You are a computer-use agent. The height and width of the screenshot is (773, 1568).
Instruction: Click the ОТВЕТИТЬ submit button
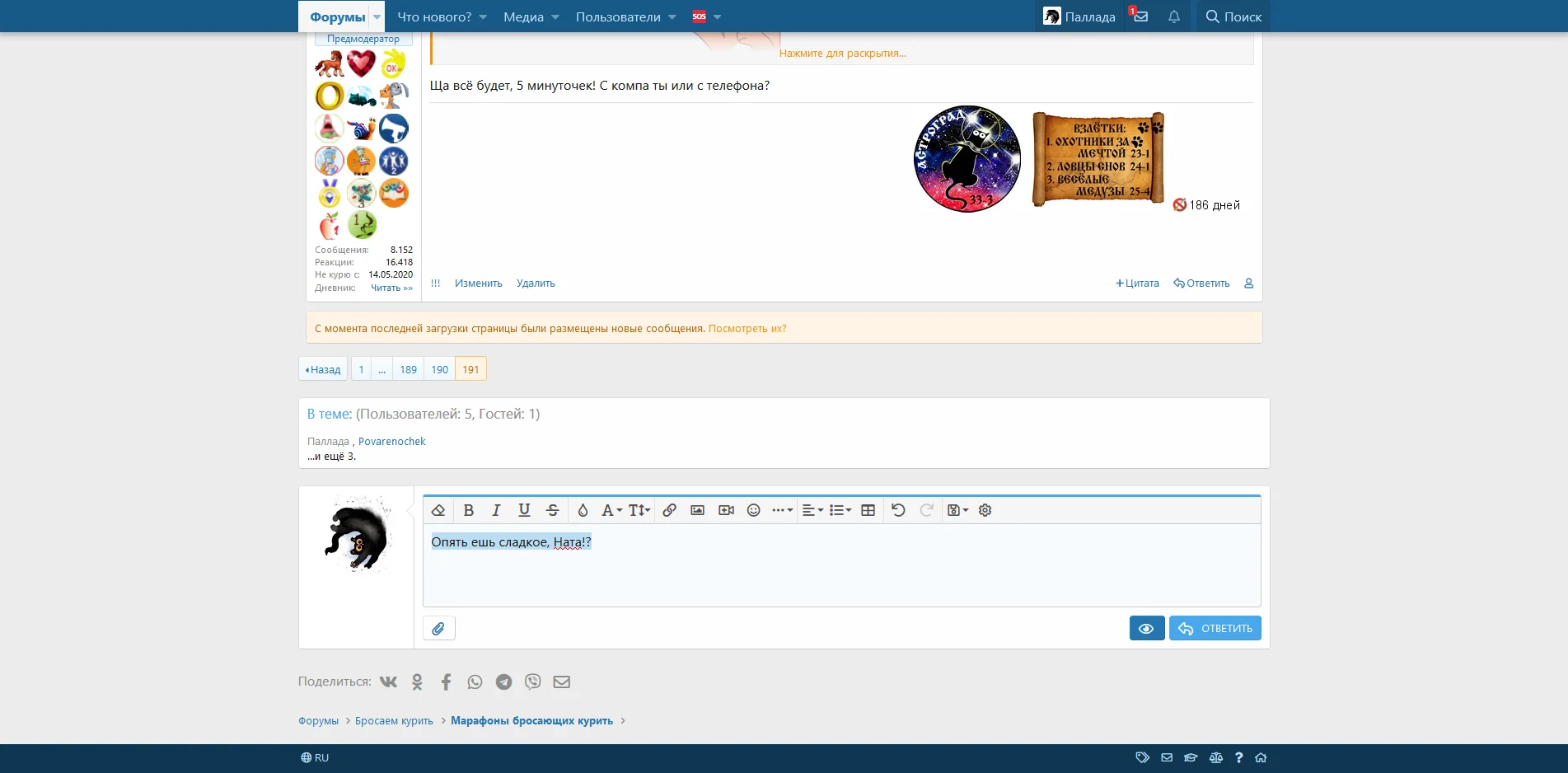tap(1215, 628)
